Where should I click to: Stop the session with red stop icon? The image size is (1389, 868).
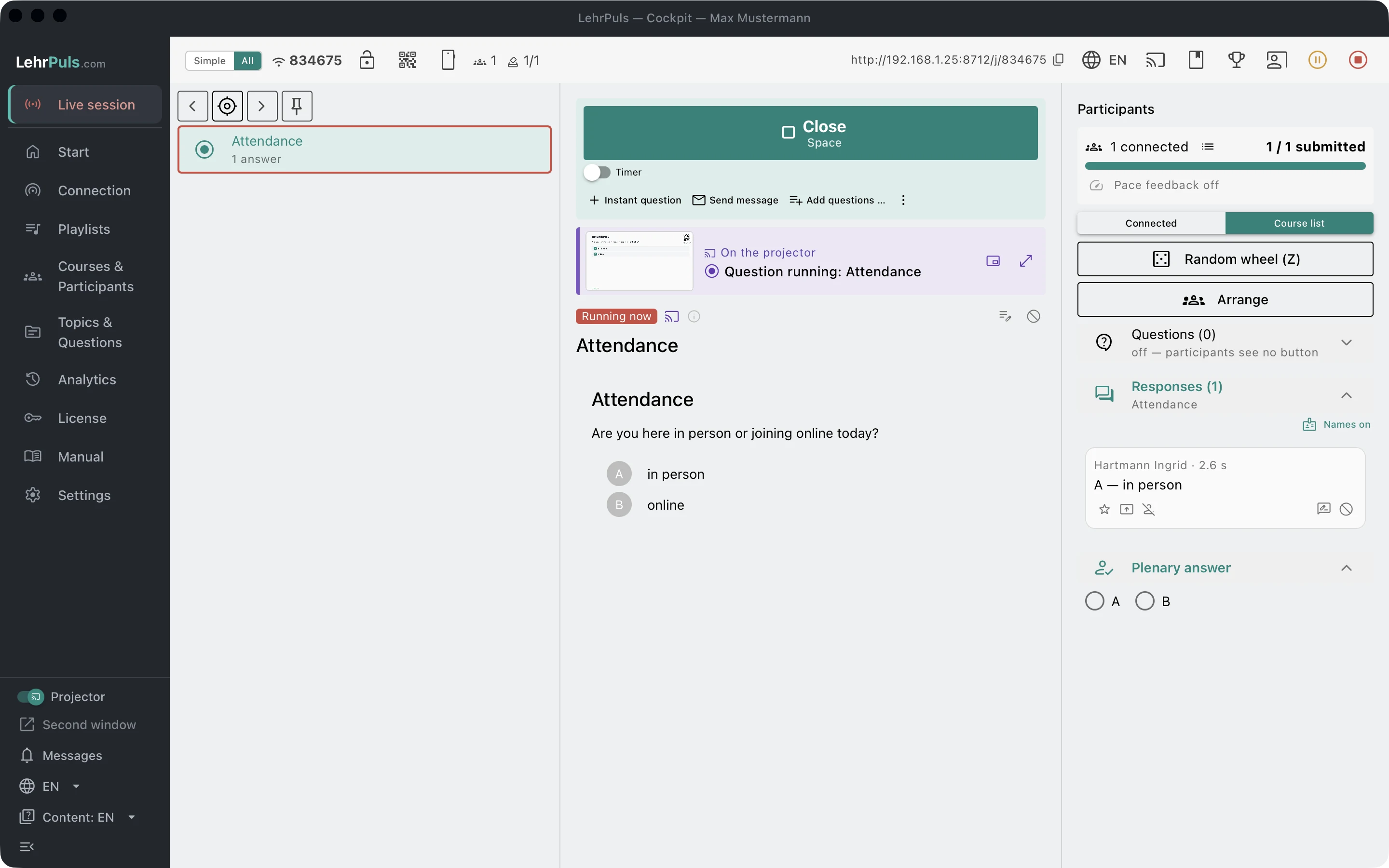click(1358, 60)
